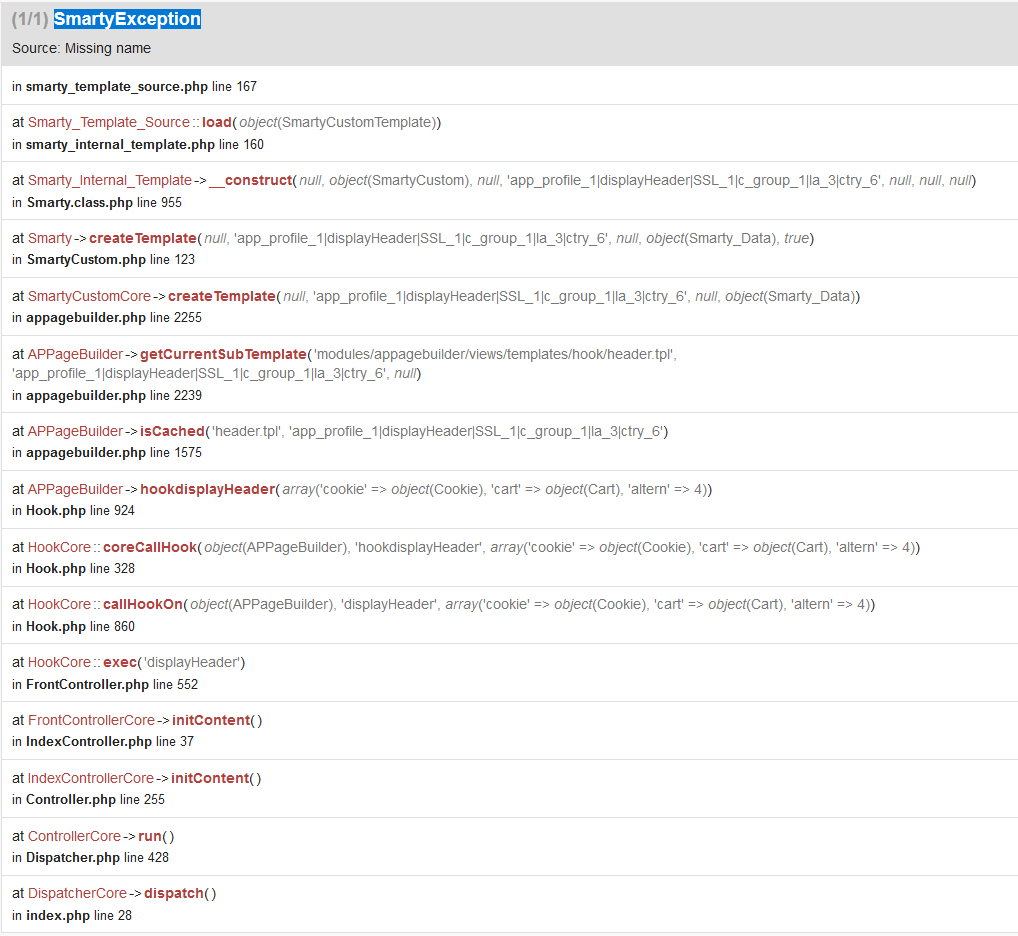Click the 'isCached' method name
The image size is (1018, 936).
click(172, 431)
